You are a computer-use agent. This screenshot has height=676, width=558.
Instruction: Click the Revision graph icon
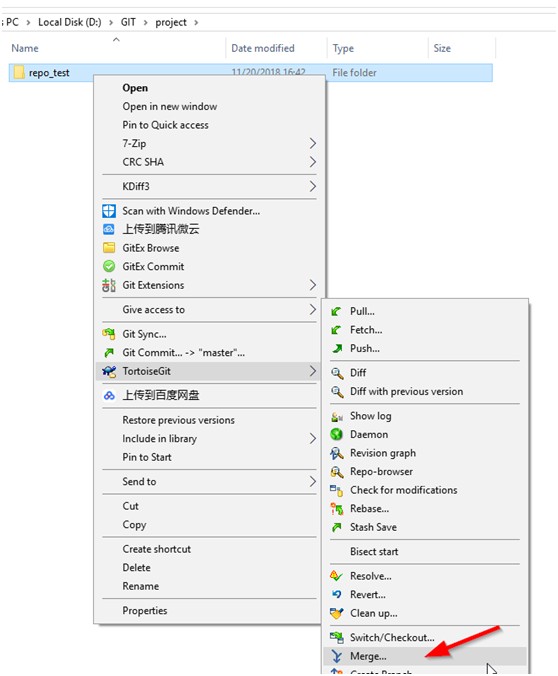point(336,453)
